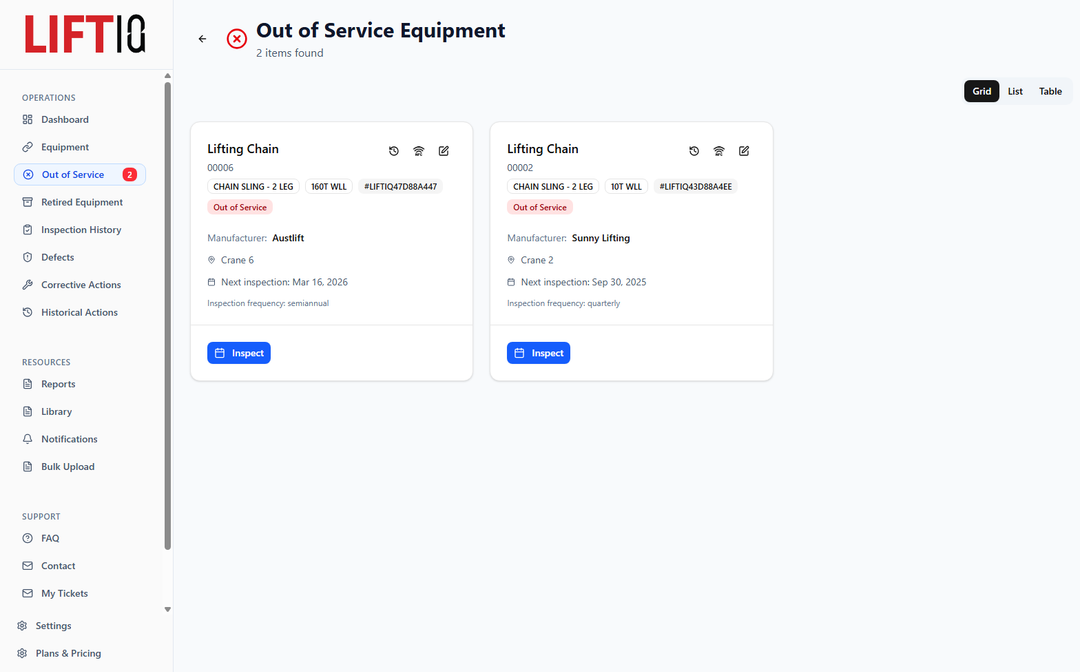Open the Corrective Actions page
The height and width of the screenshot is (672, 1080).
pos(80,285)
